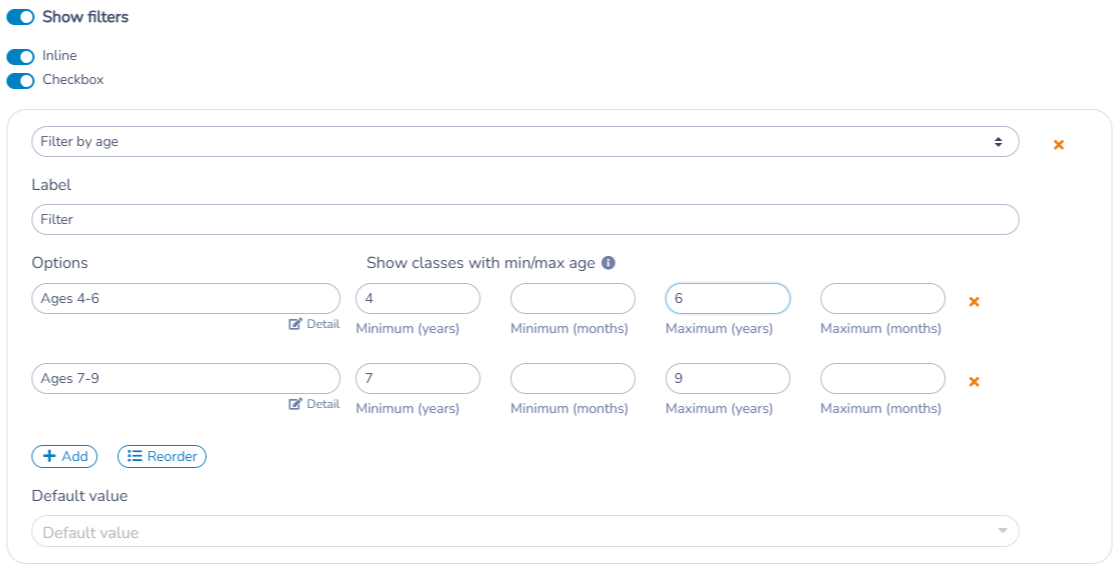Edit the Ages 4-6 option name field

[x=186, y=298]
